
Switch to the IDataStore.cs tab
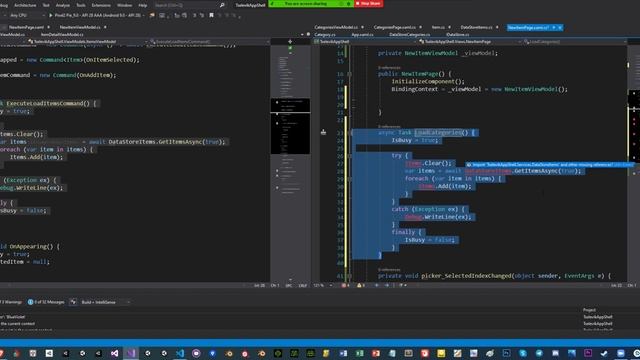point(458,35)
